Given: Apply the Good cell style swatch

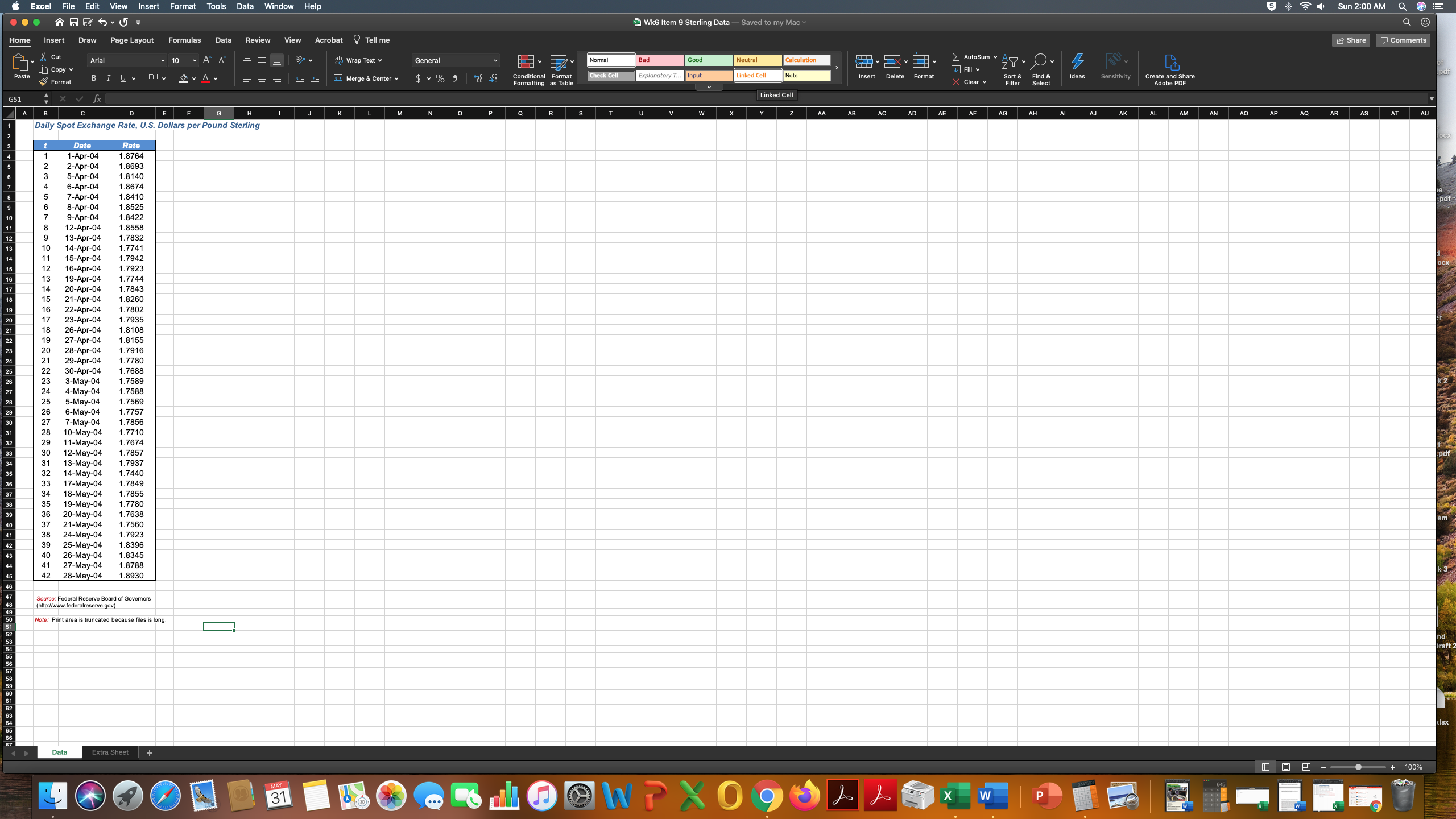Looking at the screenshot, I should pos(709,60).
